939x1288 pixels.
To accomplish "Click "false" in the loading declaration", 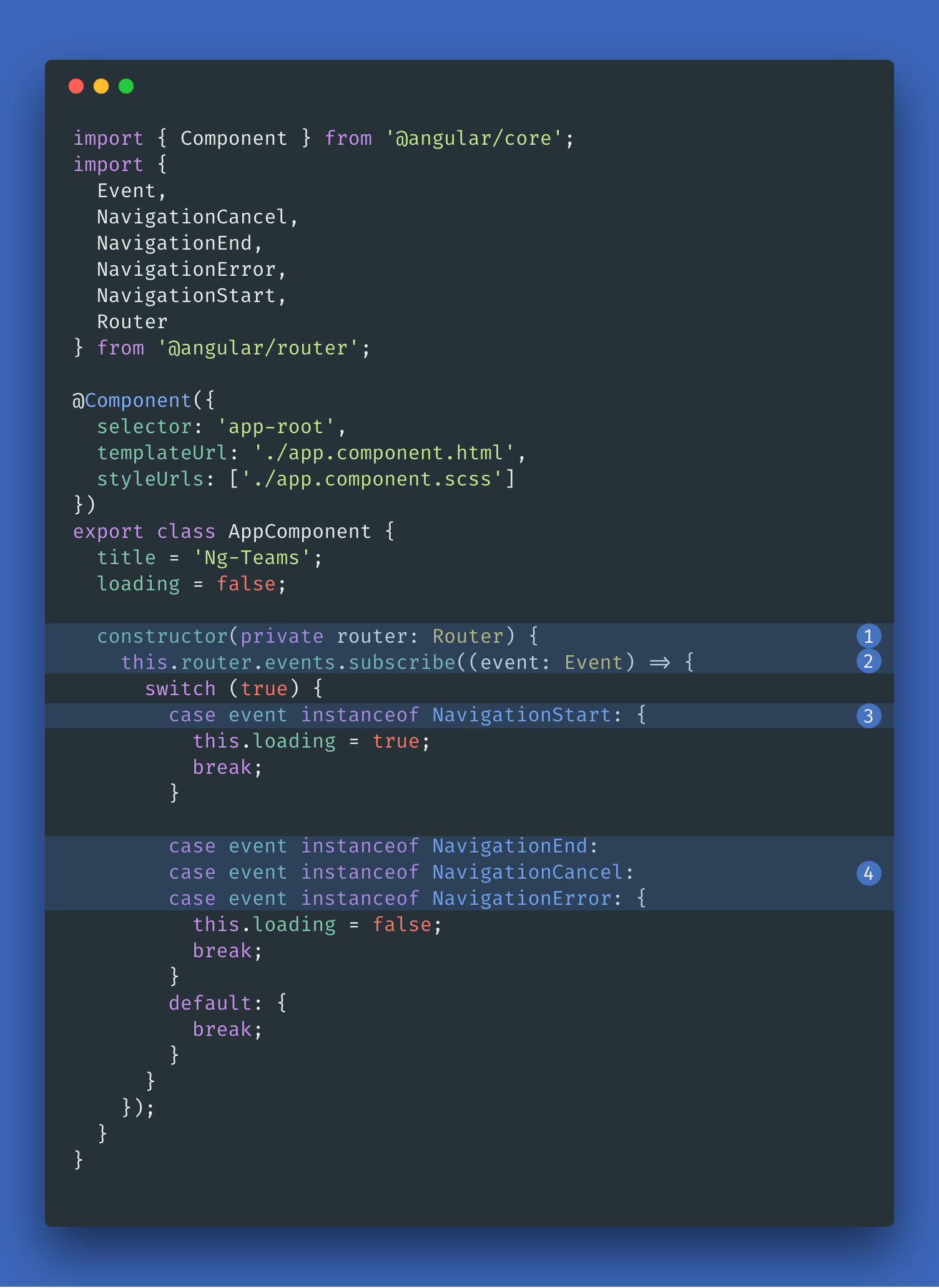I will pyautogui.click(x=246, y=583).
